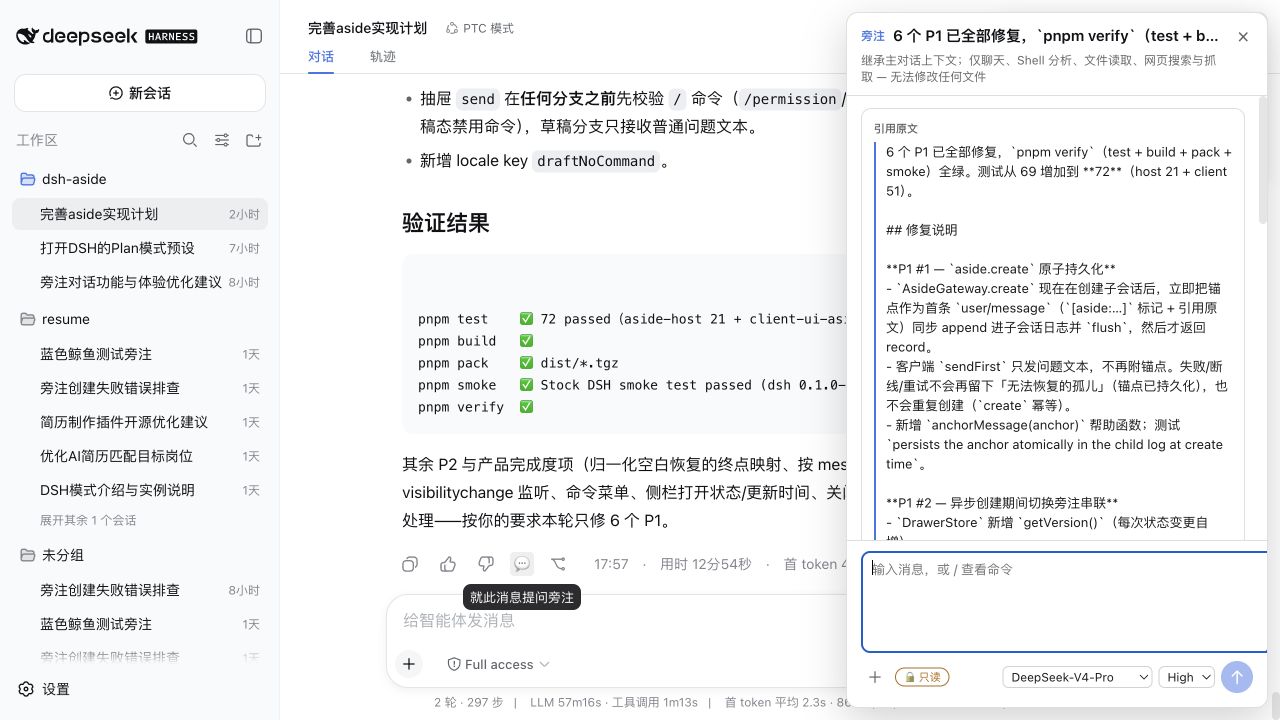
Task: Click 17:57 message timestamp
Action: point(611,564)
